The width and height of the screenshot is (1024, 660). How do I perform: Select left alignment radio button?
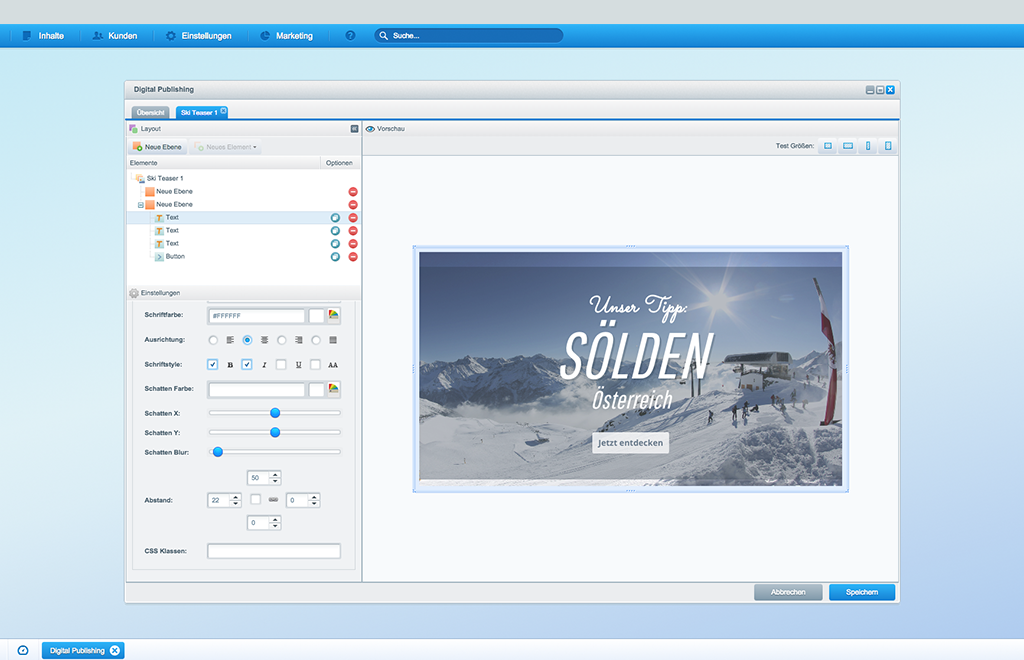point(213,340)
